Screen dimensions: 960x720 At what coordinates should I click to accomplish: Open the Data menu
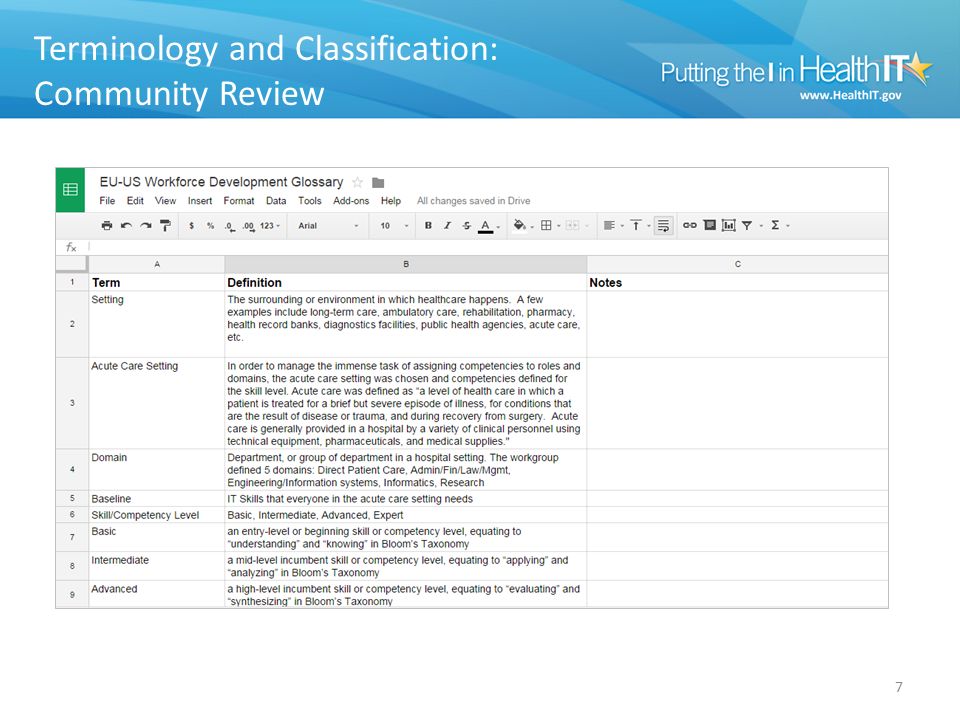coord(276,201)
